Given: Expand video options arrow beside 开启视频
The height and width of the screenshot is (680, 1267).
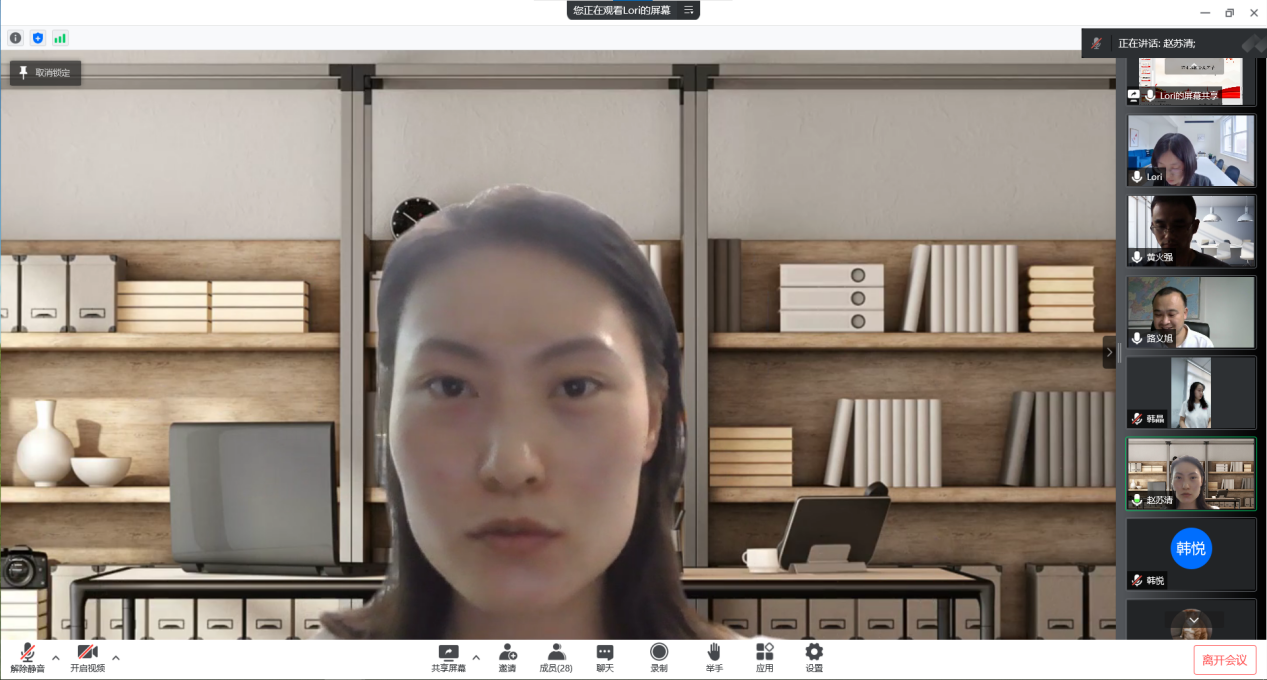Looking at the screenshot, I should pos(116,657).
